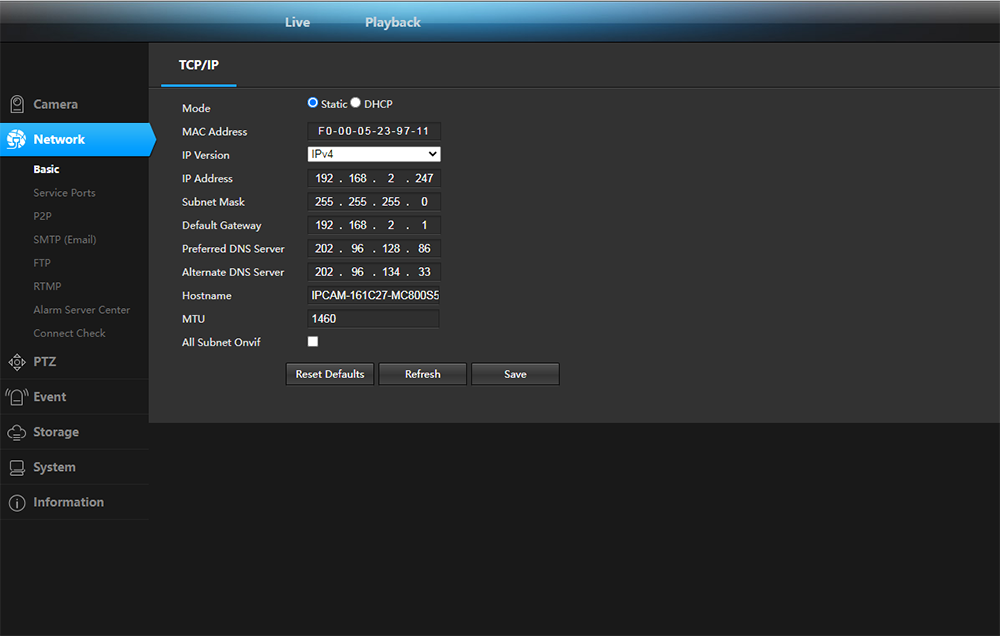Click the Reset Defaults button

(x=330, y=374)
